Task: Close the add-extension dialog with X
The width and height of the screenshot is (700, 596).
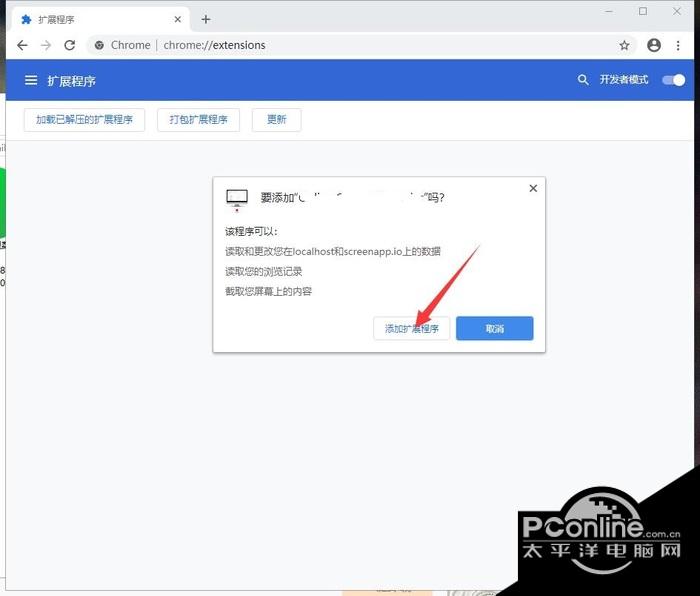Action: tap(533, 188)
